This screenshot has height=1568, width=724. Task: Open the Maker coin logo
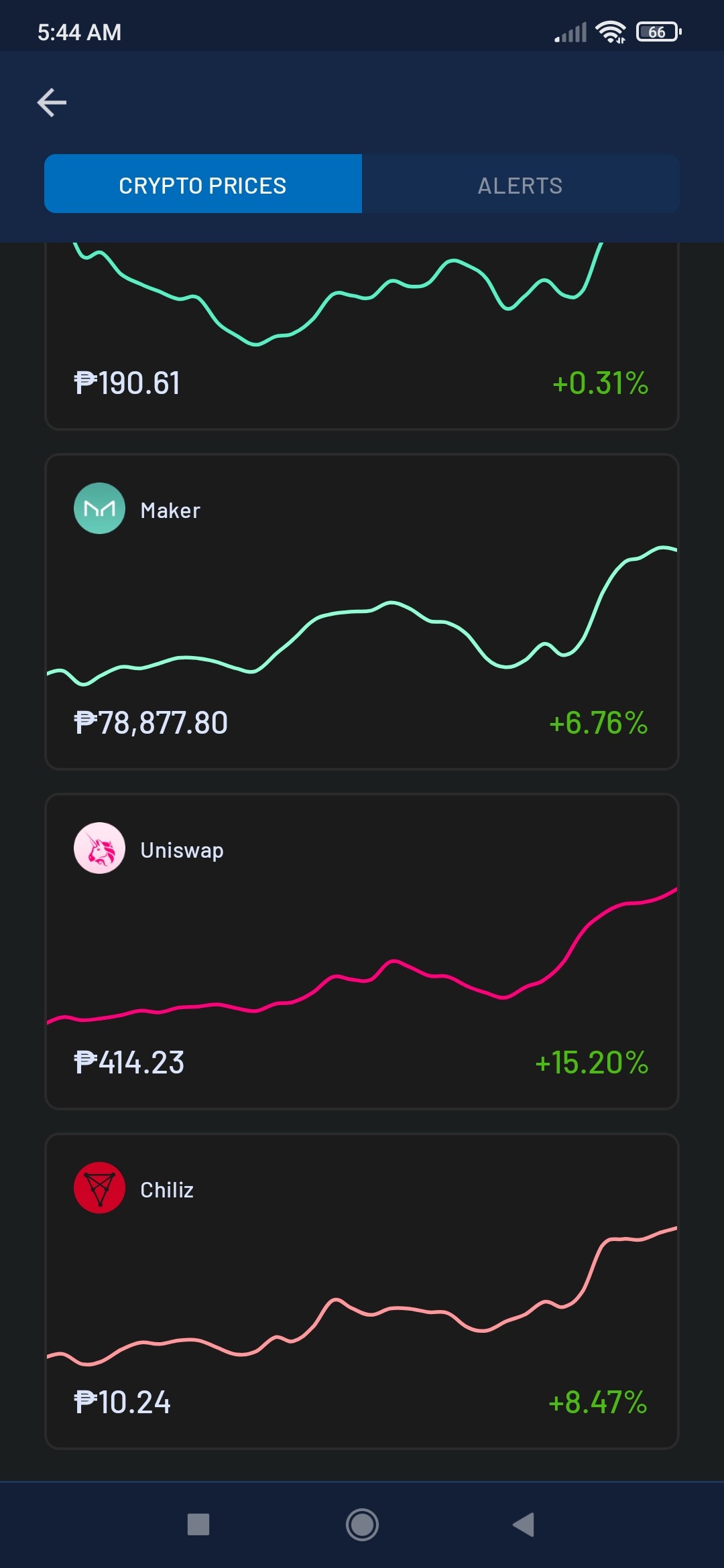99,509
